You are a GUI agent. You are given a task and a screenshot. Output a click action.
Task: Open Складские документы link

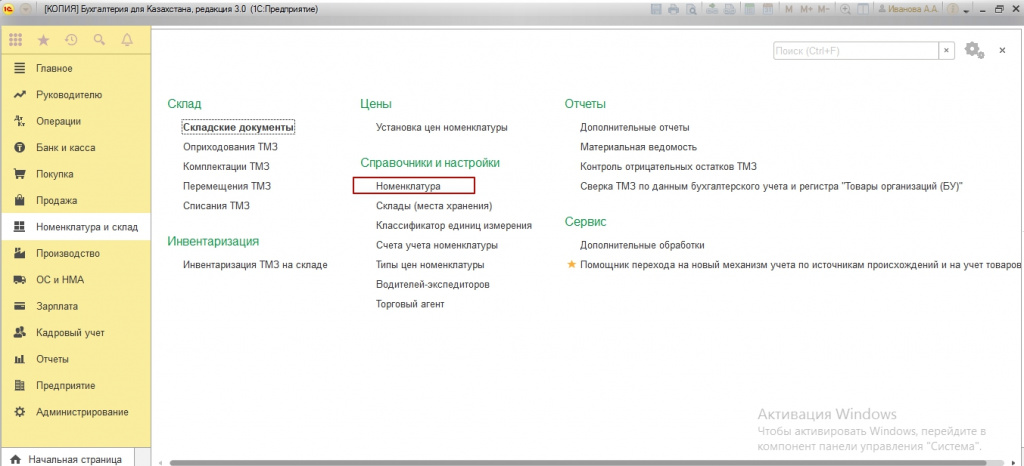(x=238, y=127)
